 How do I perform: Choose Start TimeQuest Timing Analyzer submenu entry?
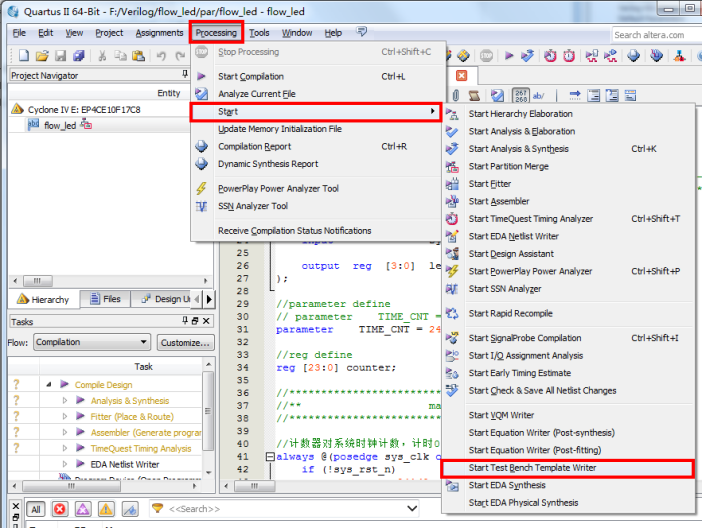[x=567, y=218]
